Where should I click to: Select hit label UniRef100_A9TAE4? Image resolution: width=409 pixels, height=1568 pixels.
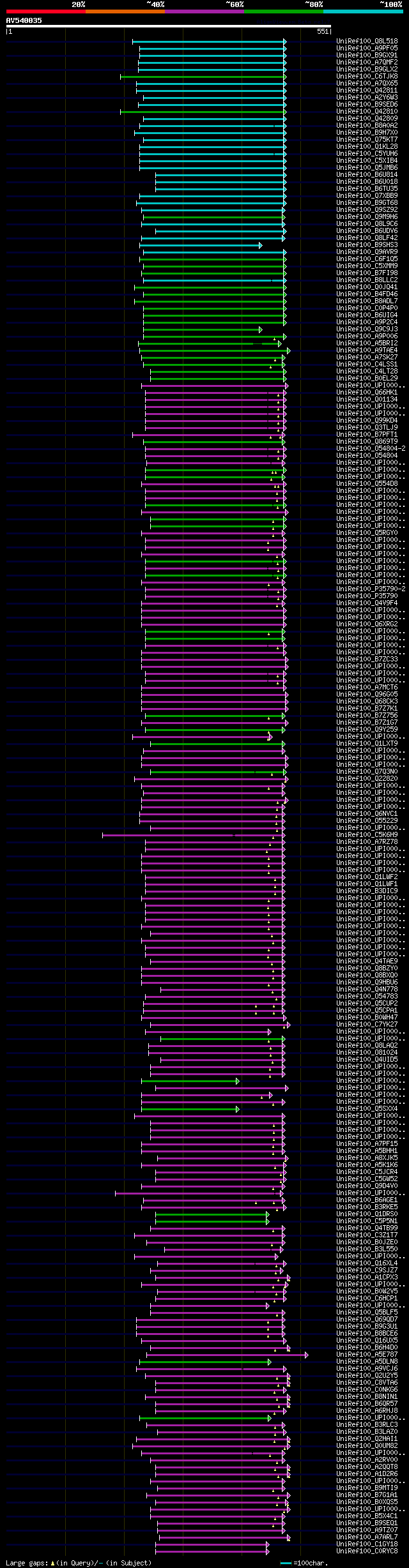pos(367,351)
